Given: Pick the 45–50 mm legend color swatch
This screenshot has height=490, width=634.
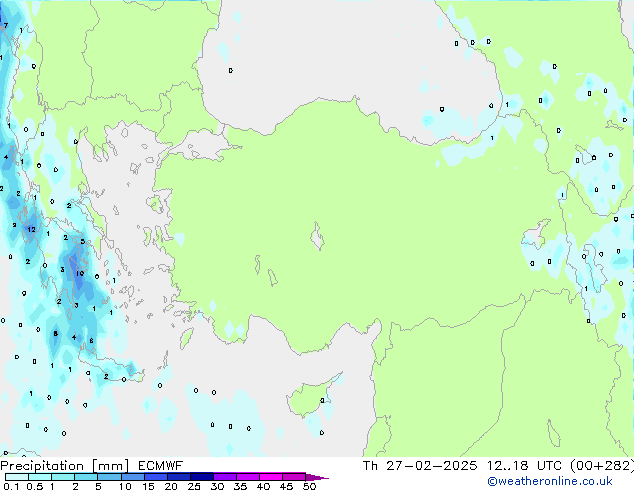Looking at the screenshot, I should tap(294, 477).
